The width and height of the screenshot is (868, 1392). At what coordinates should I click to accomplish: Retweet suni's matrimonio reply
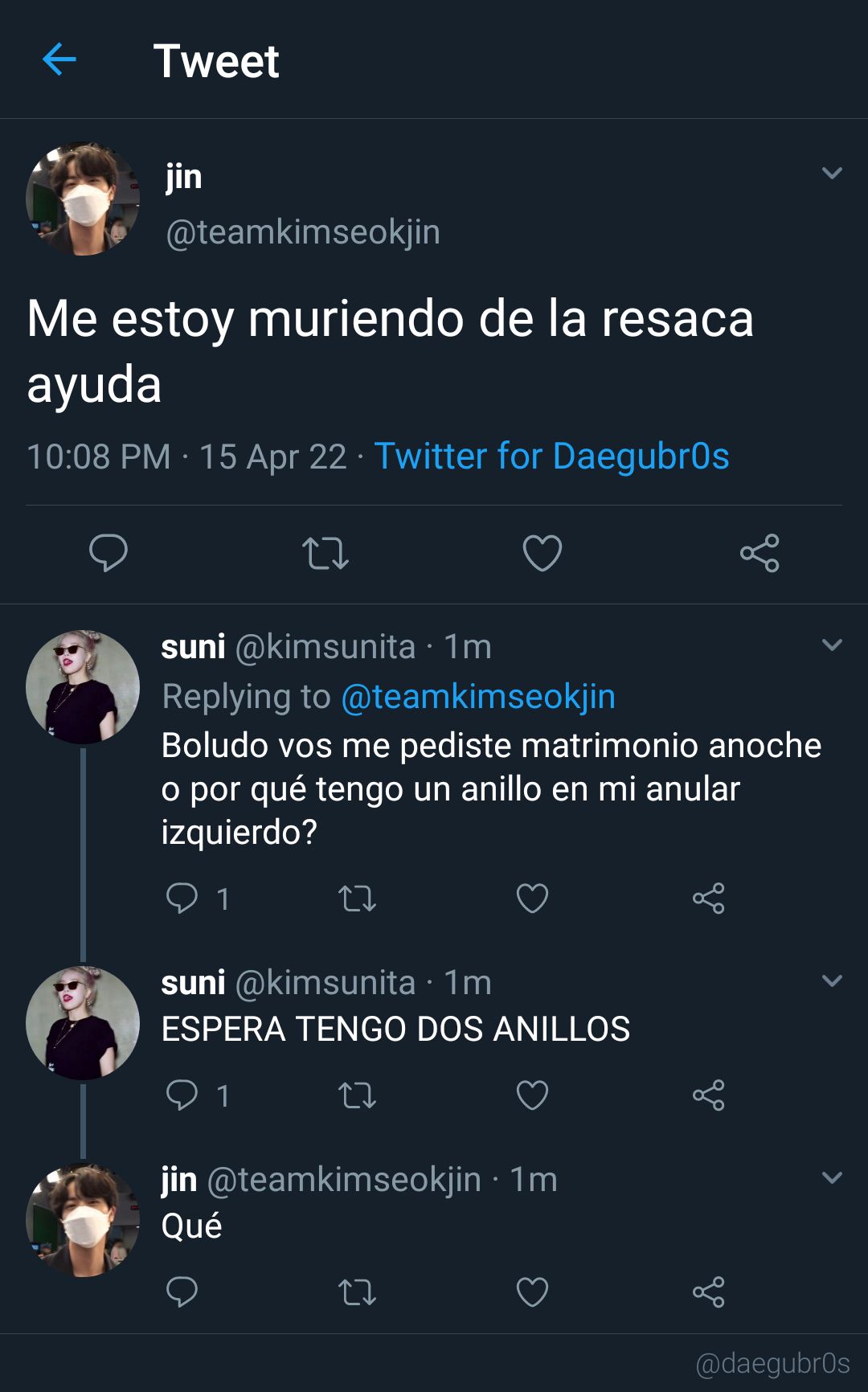click(358, 898)
